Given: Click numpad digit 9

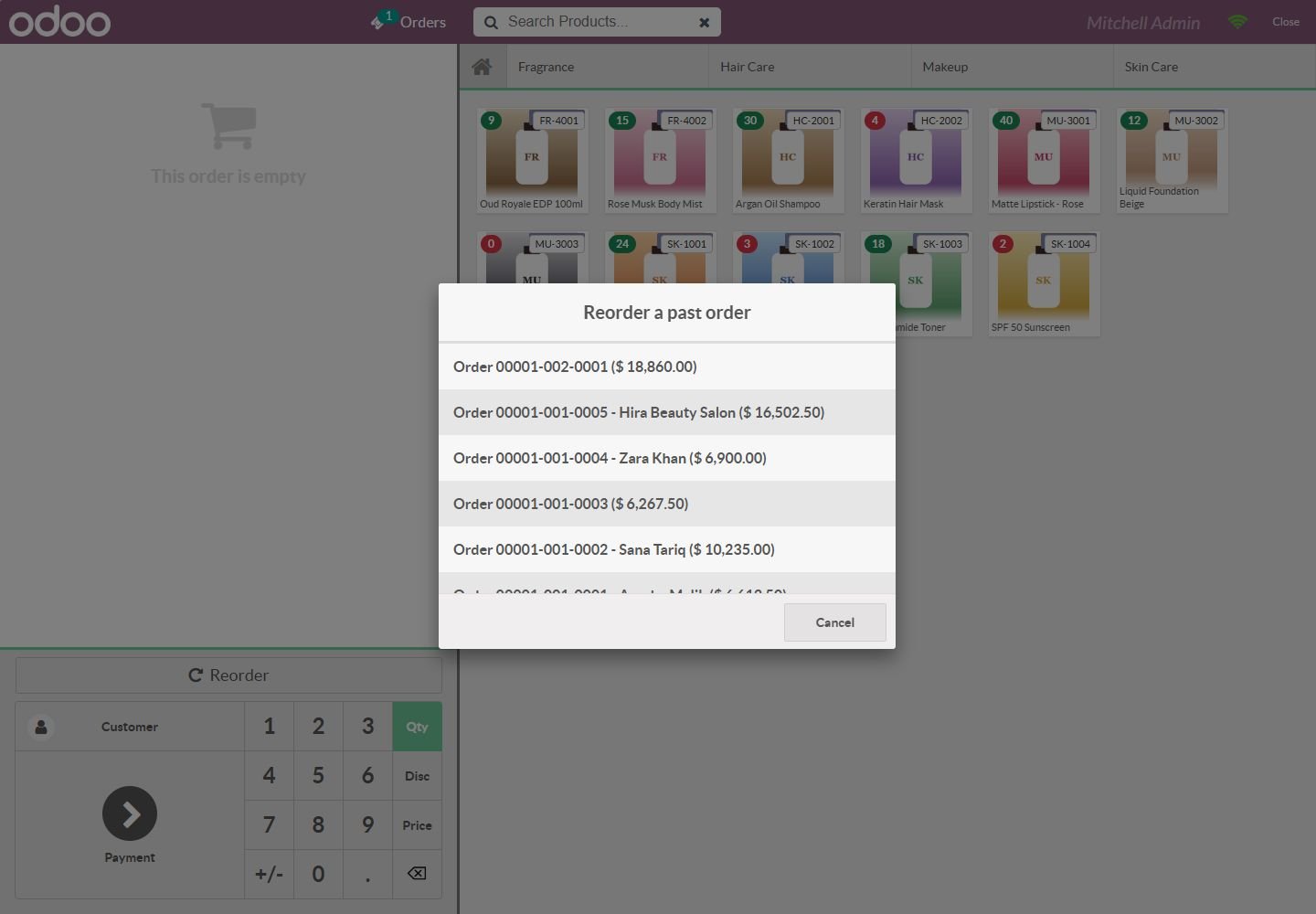Looking at the screenshot, I should [367, 825].
